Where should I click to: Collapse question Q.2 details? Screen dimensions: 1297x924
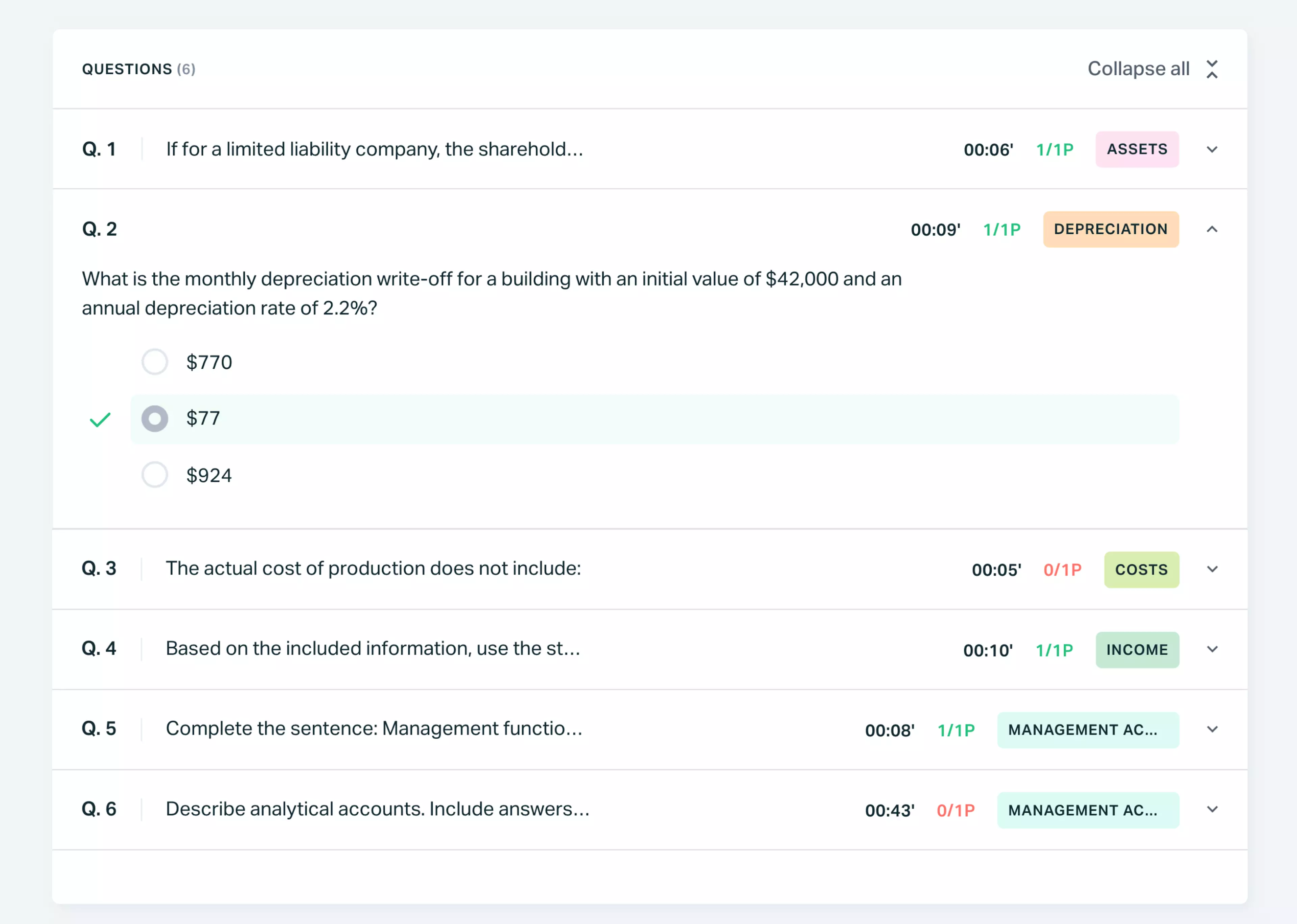point(1212,229)
